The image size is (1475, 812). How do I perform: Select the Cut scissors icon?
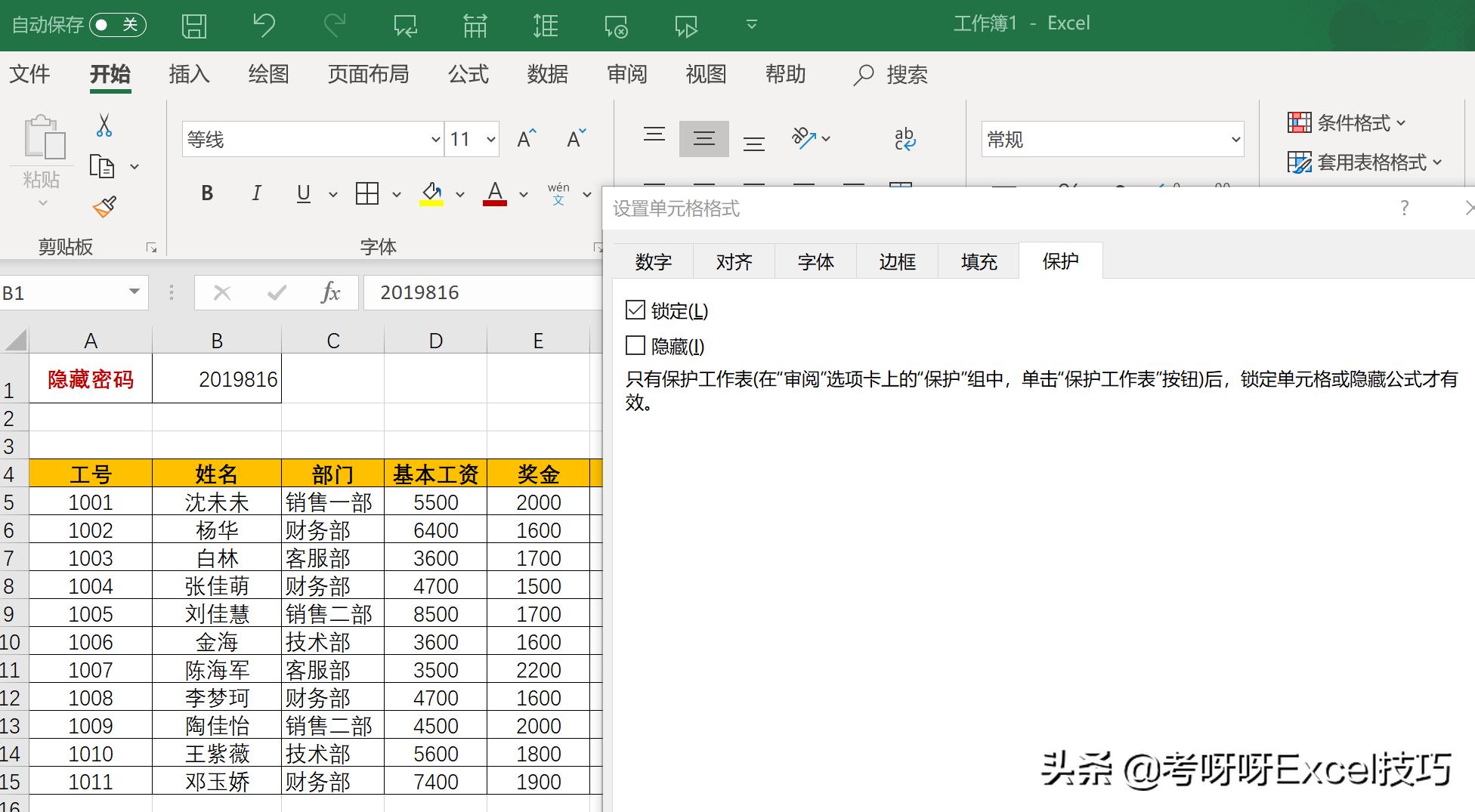[104, 125]
